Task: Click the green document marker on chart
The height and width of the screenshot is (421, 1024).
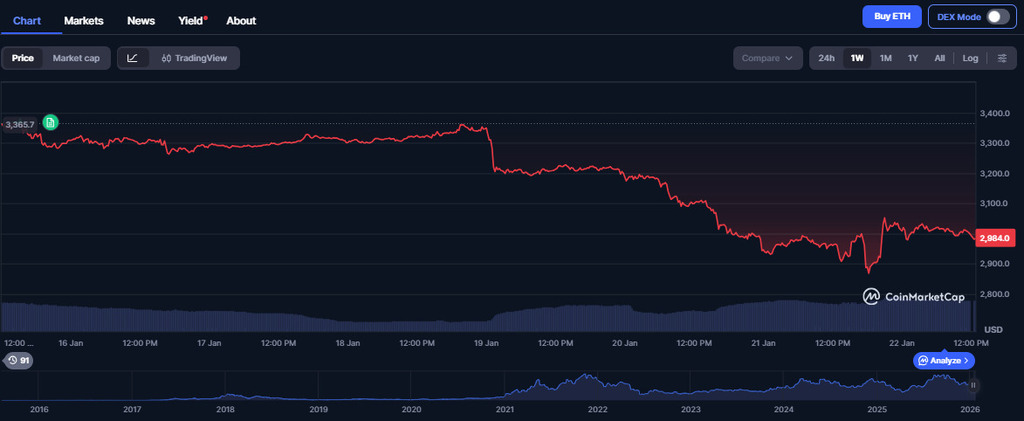Action: (51, 123)
